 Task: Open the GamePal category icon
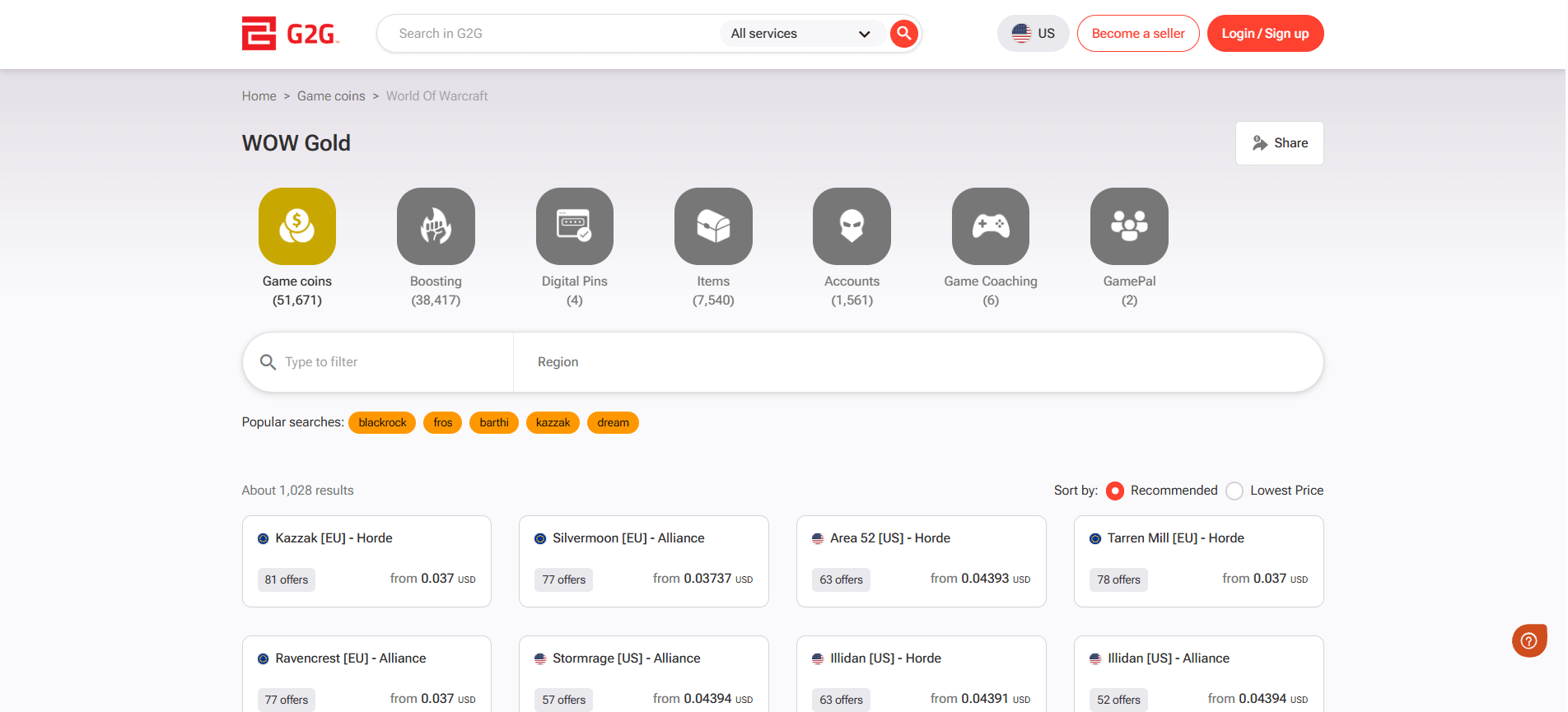coord(1129,226)
